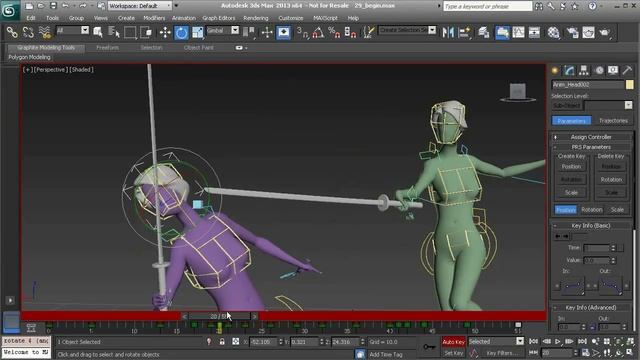Screen dimensions: 640x360
Task: Click the Trajectories button
Action: [613, 121]
